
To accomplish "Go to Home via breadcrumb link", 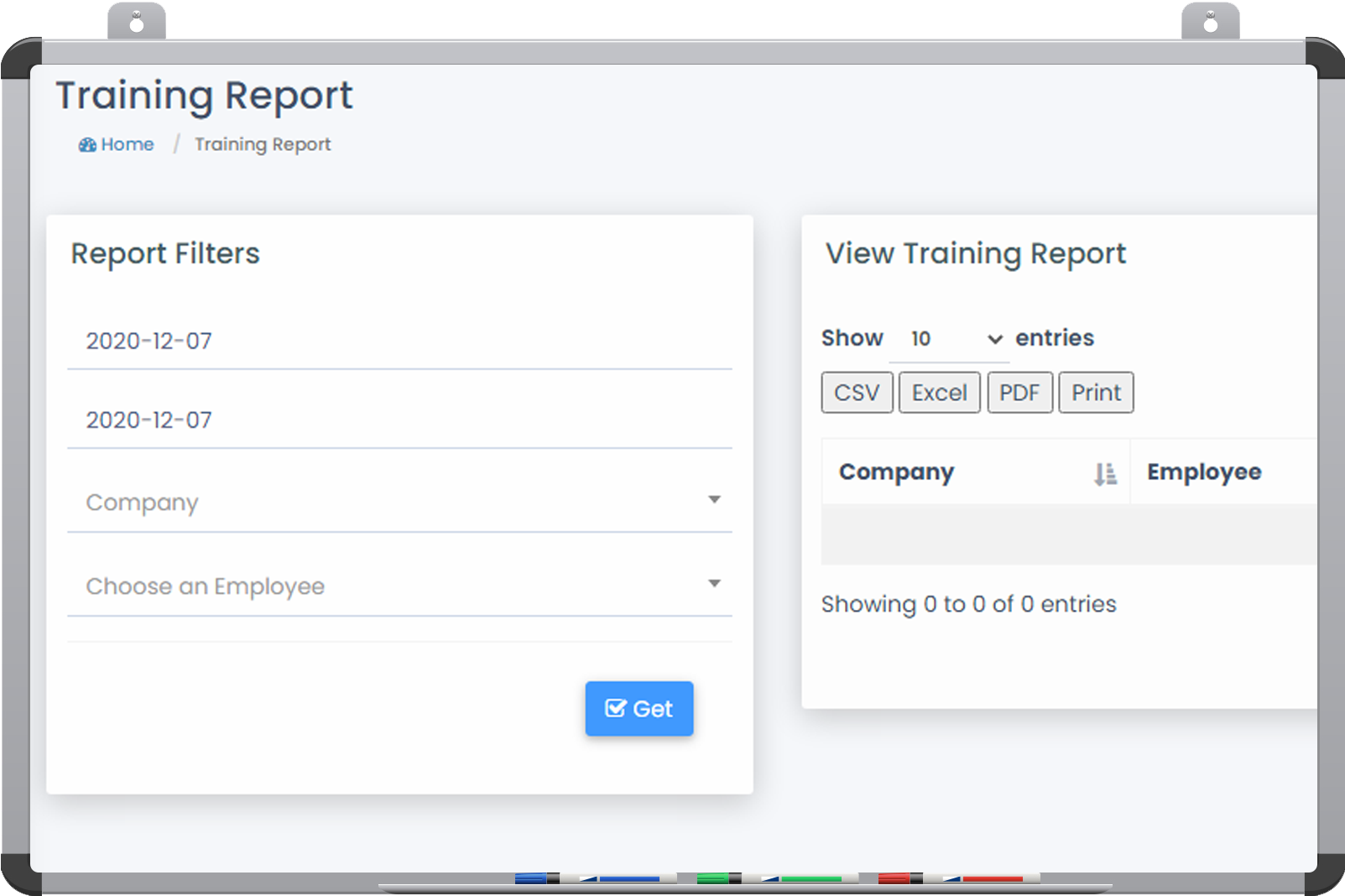I will pos(128,144).
